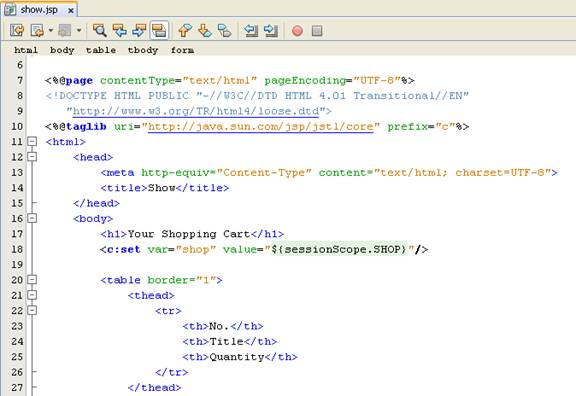Close the show.jsp tab
The height and width of the screenshot is (396, 576).
(71, 11)
